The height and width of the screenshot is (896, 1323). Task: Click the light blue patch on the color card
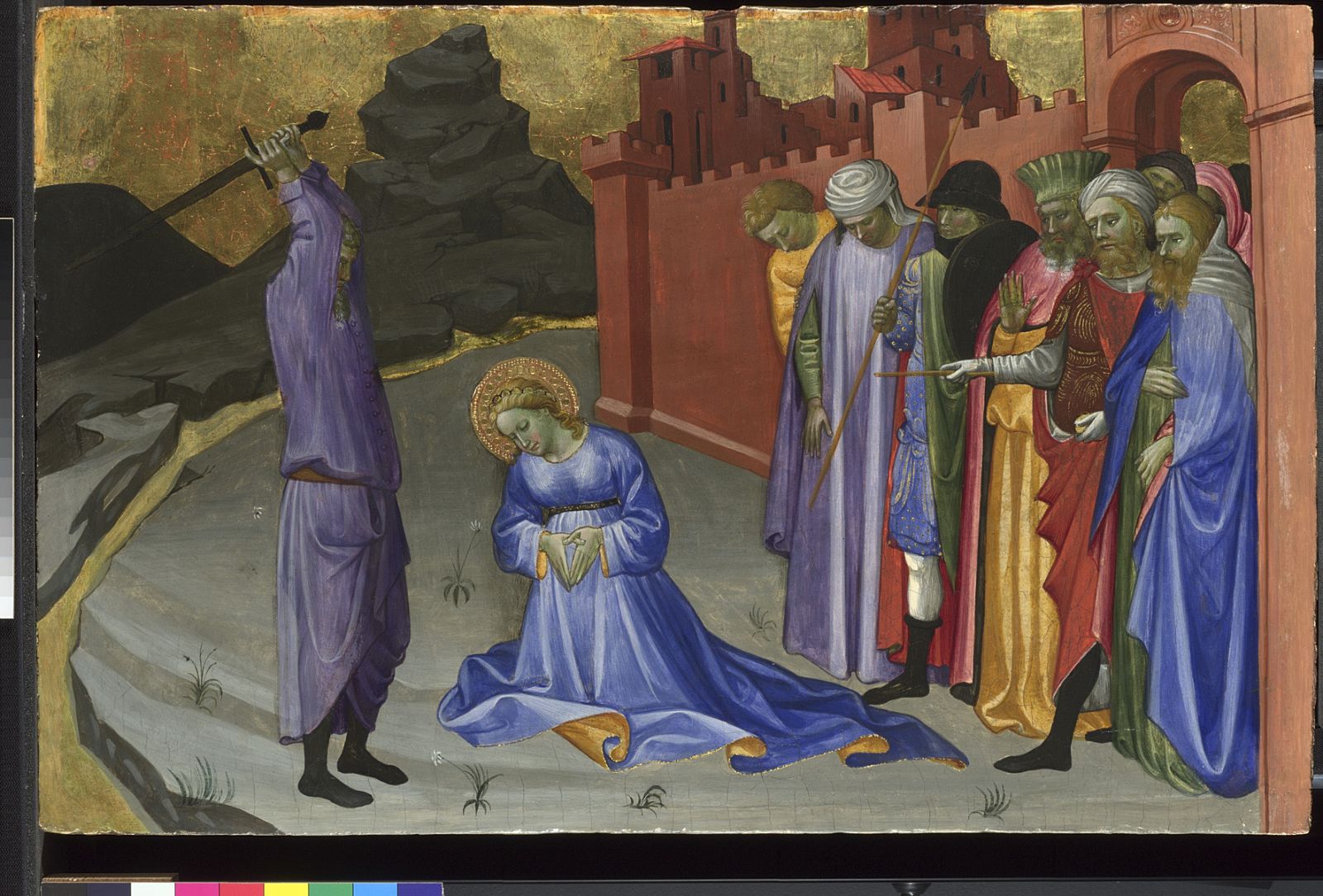[x=375, y=889]
